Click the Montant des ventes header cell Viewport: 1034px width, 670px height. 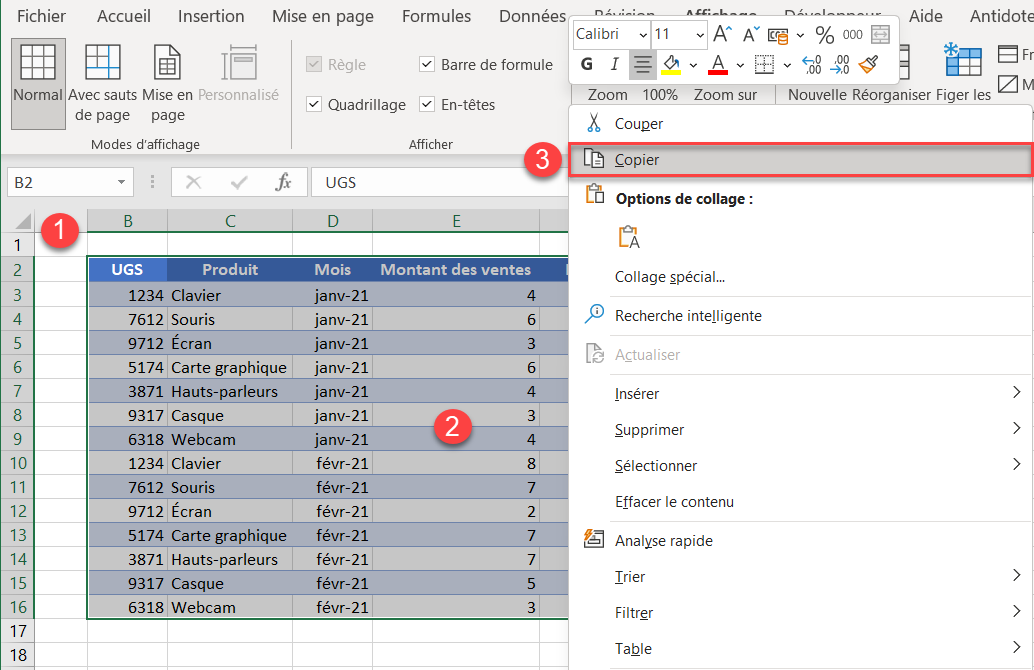coord(456,269)
